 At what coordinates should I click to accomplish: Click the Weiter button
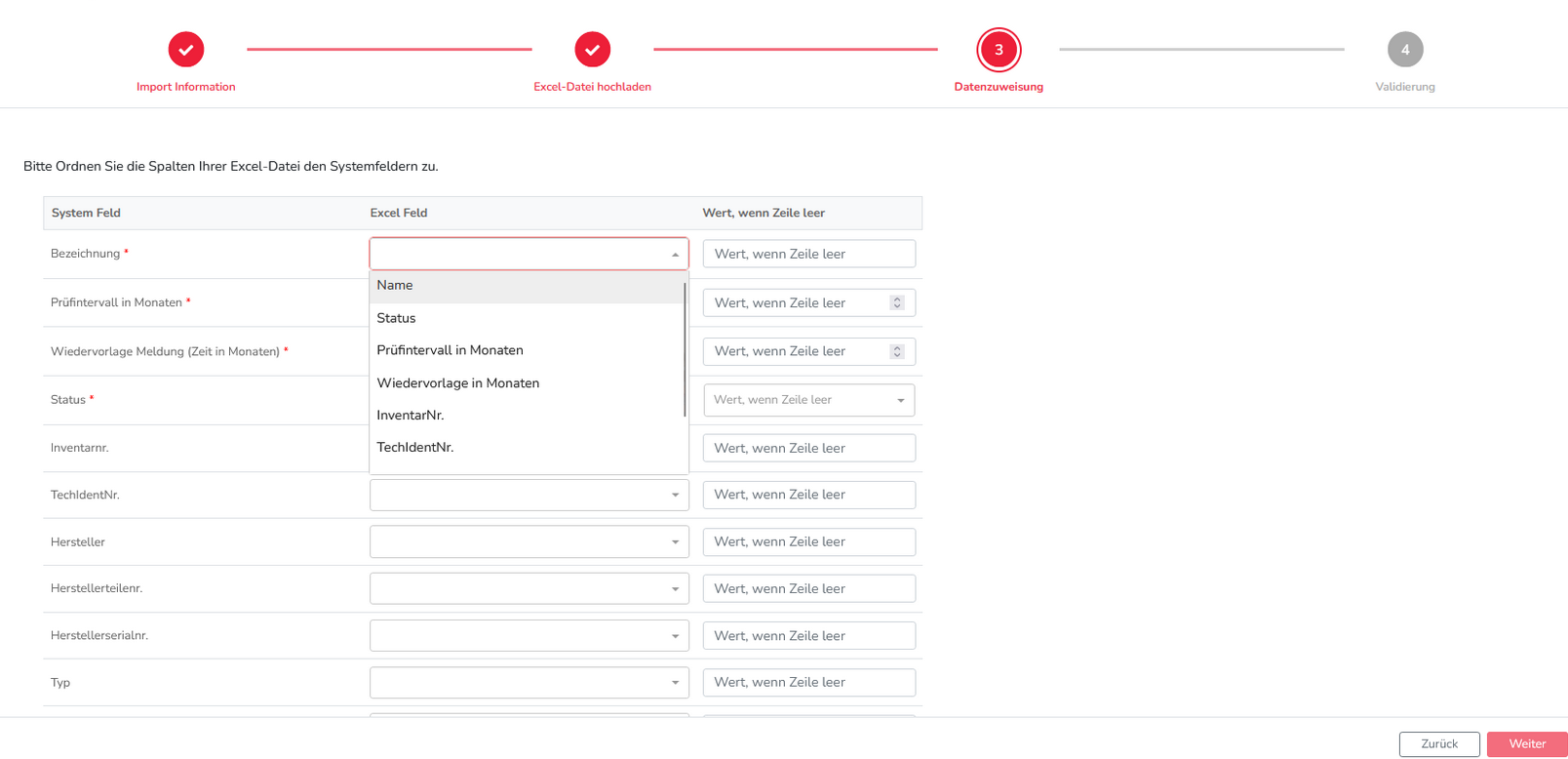tap(1526, 744)
